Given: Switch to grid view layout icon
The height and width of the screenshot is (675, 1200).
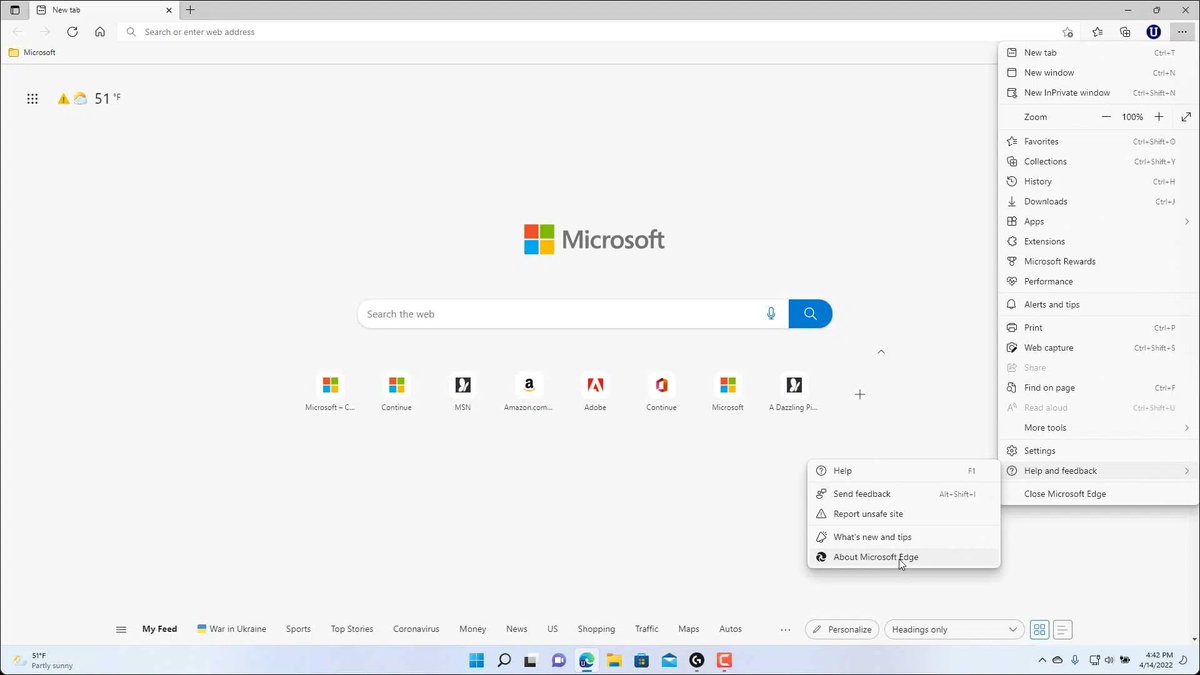Looking at the screenshot, I should (x=1040, y=630).
